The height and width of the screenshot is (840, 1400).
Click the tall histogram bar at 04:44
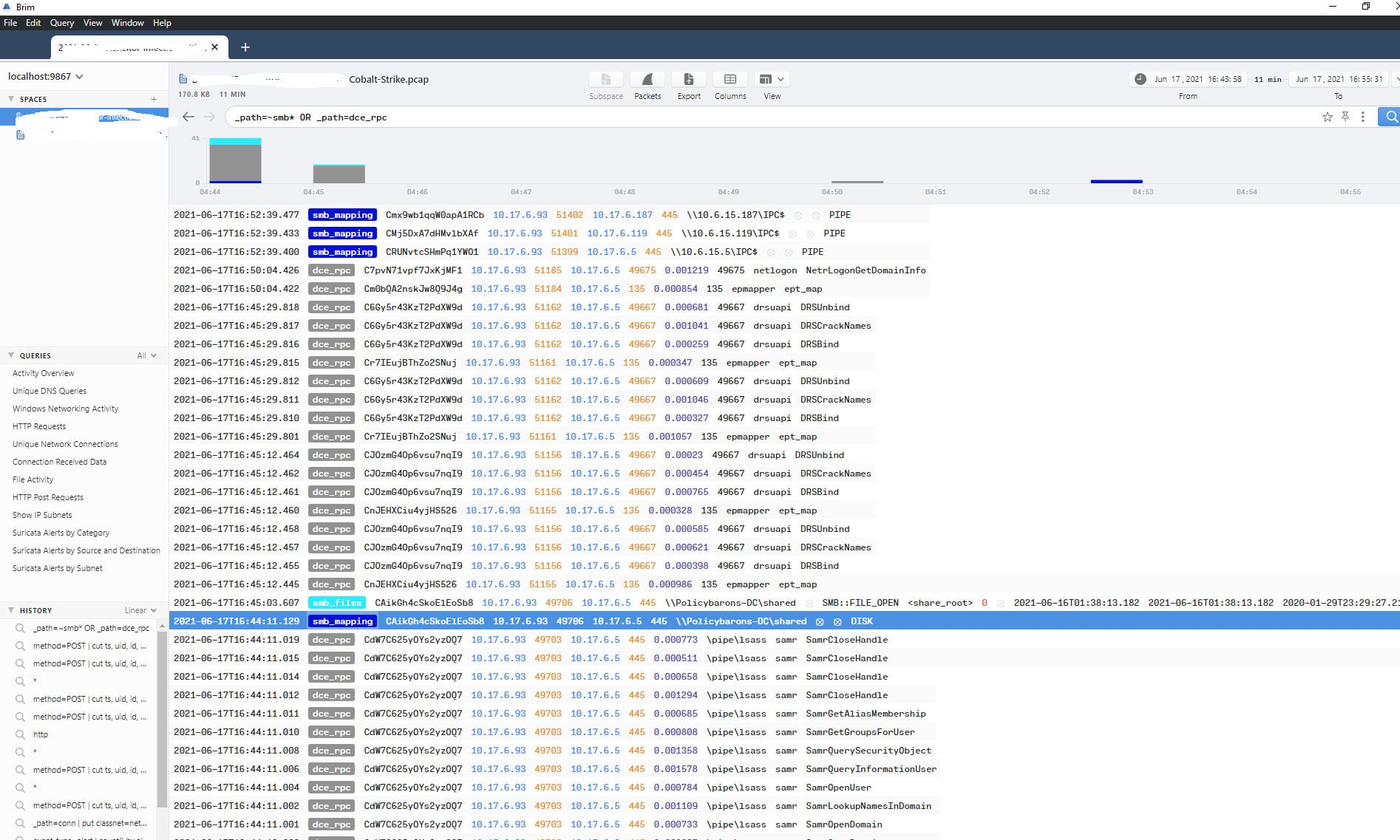coord(235,160)
